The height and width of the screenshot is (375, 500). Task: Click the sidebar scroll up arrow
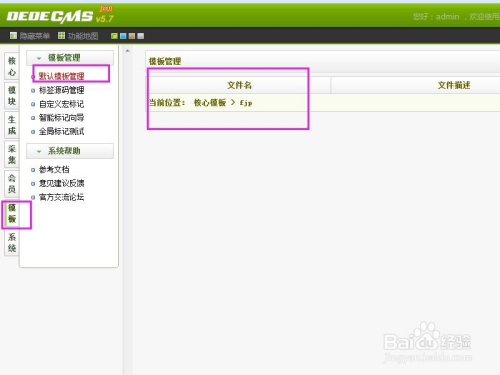point(127,51)
